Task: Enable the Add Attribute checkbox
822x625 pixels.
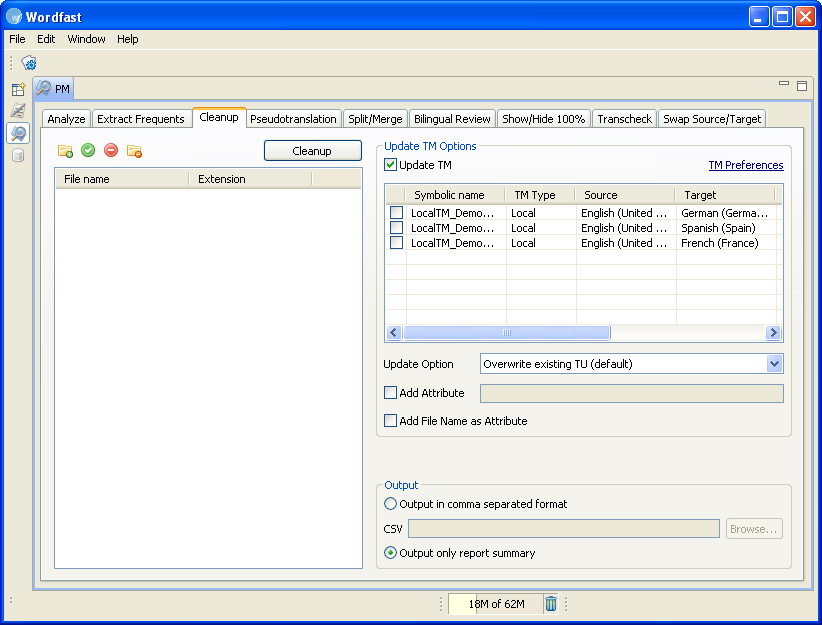Action: click(391, 393)
